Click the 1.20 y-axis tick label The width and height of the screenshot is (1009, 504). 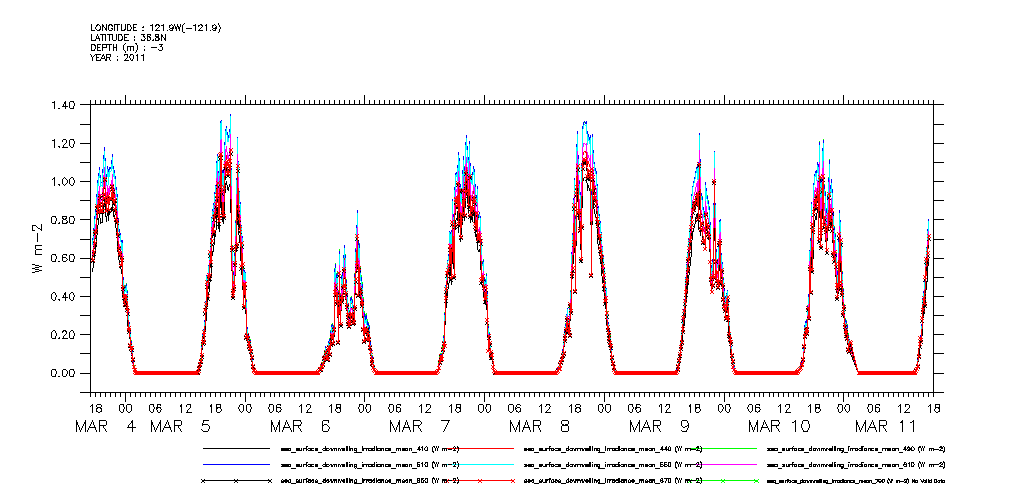tap(63, 143)
